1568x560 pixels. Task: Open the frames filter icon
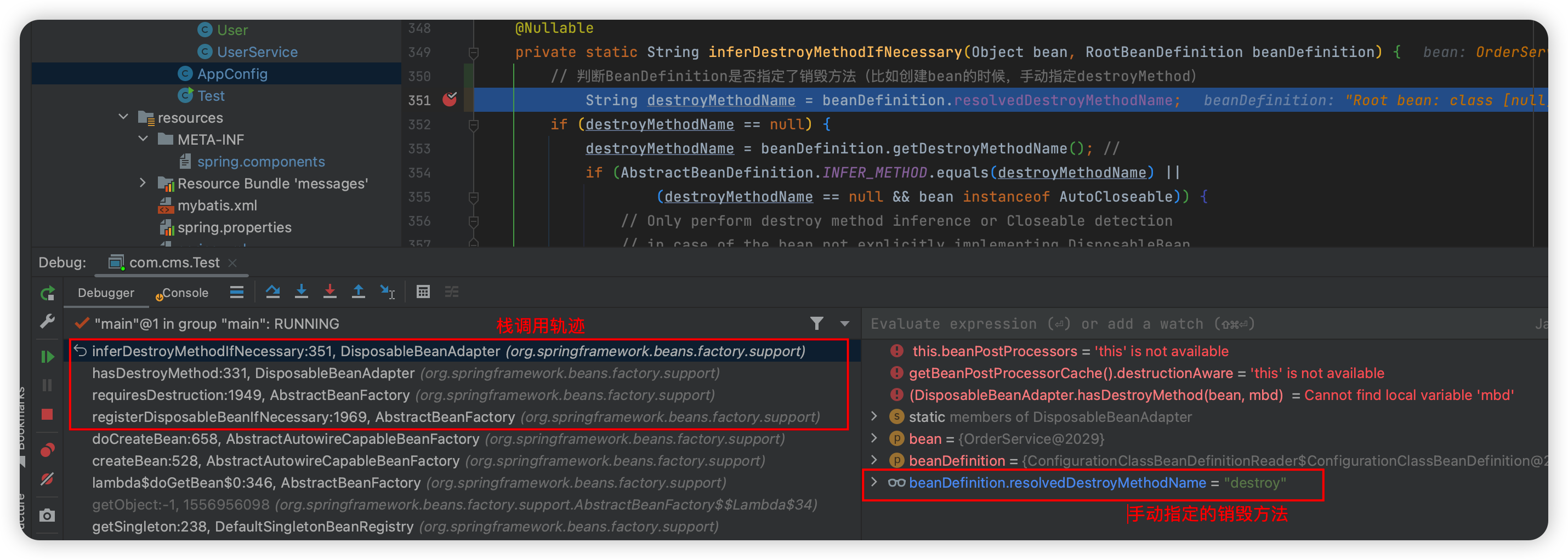click(817, 323)
